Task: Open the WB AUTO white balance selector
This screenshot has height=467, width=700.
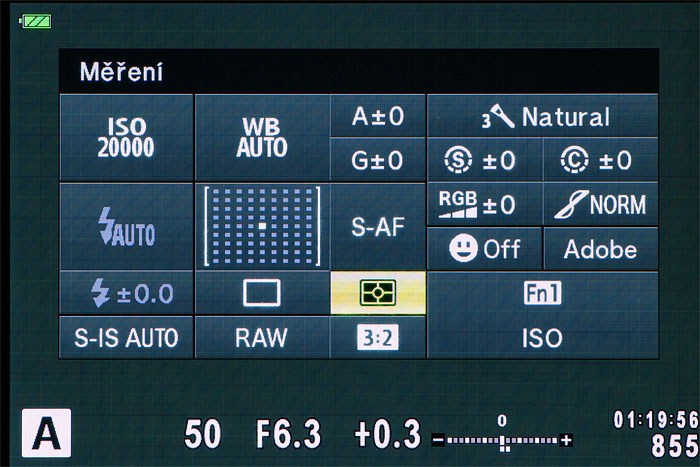Action: [262, 137]
